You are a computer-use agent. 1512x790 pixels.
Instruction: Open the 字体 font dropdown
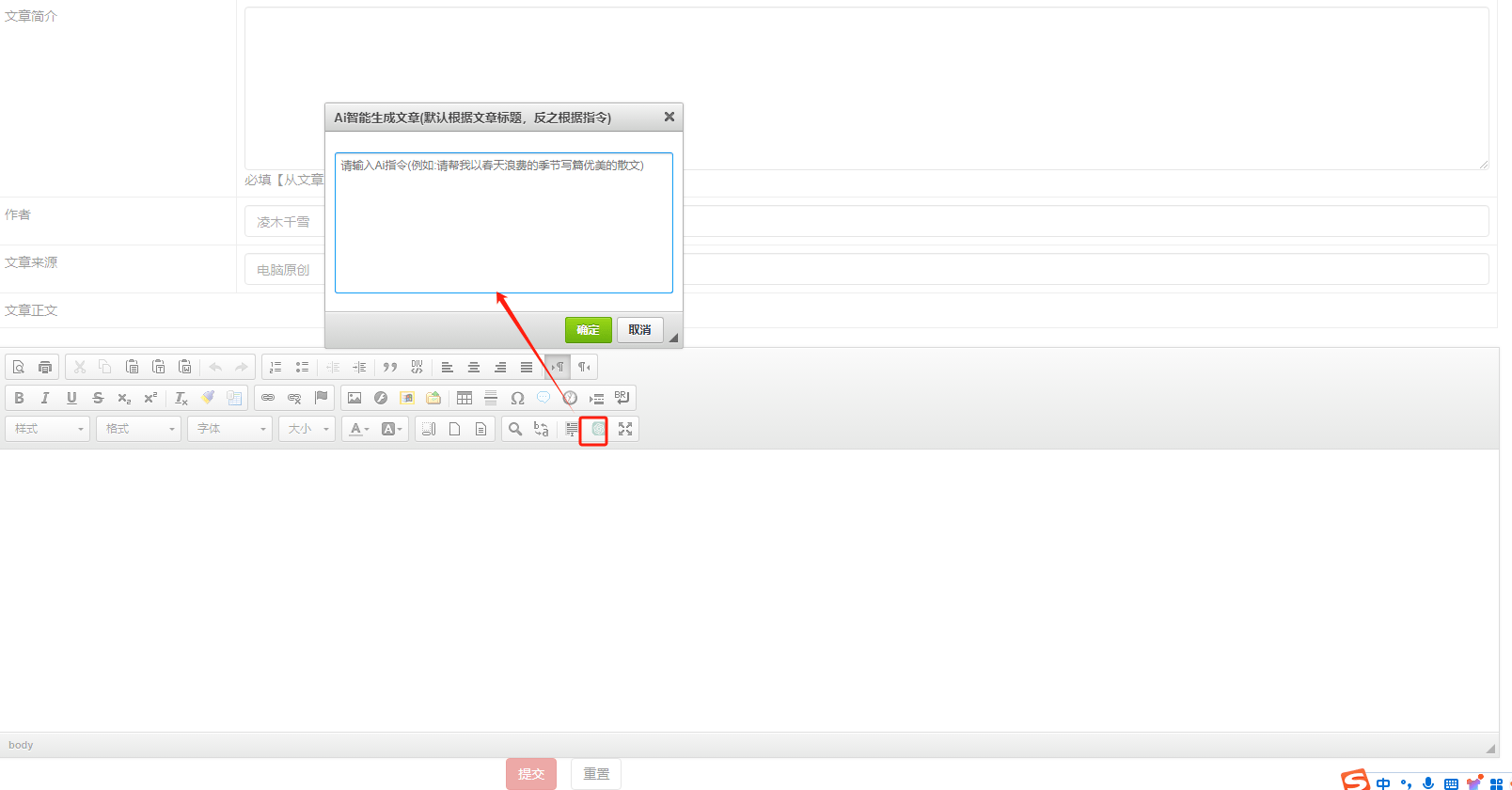coord(230,429)
